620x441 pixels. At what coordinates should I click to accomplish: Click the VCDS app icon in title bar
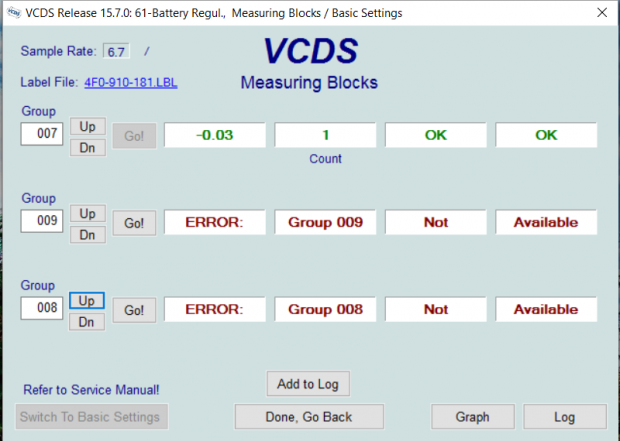[x=14, y=13]
